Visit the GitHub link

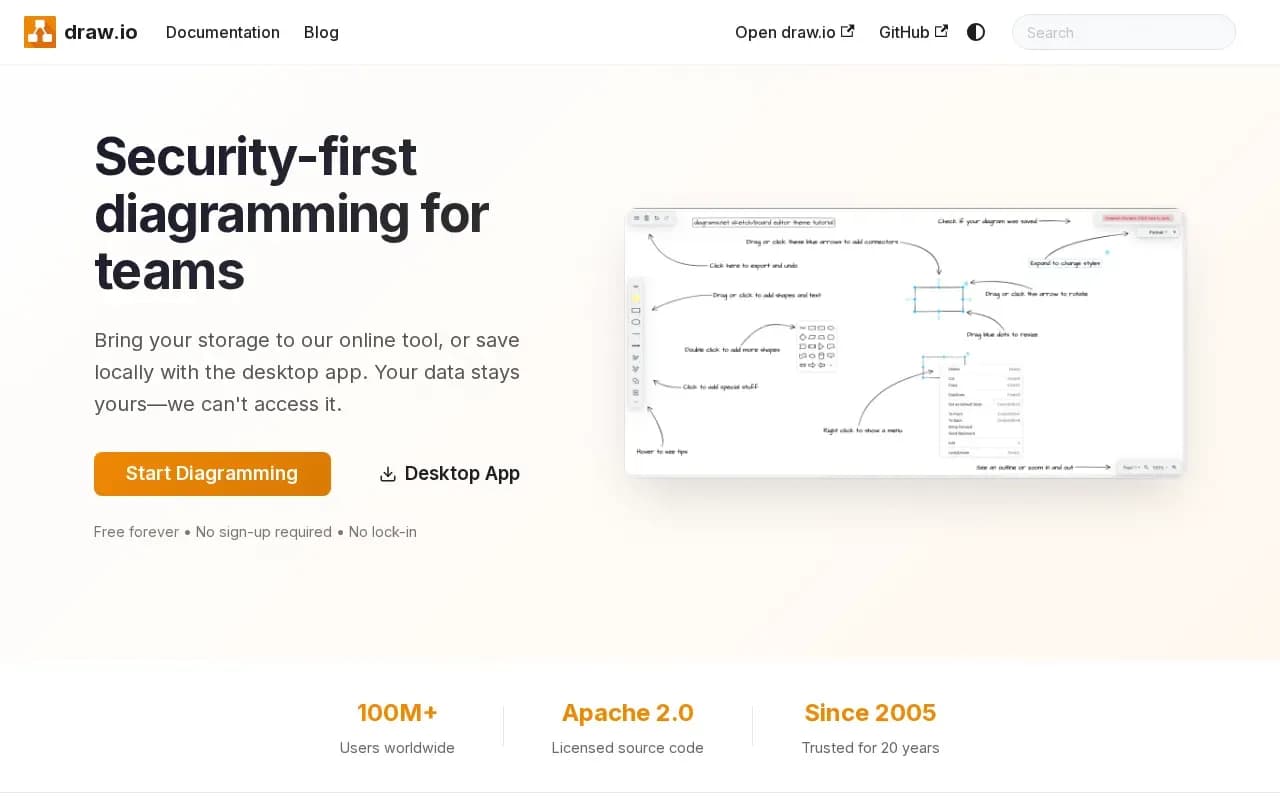[x=913, y=32]
